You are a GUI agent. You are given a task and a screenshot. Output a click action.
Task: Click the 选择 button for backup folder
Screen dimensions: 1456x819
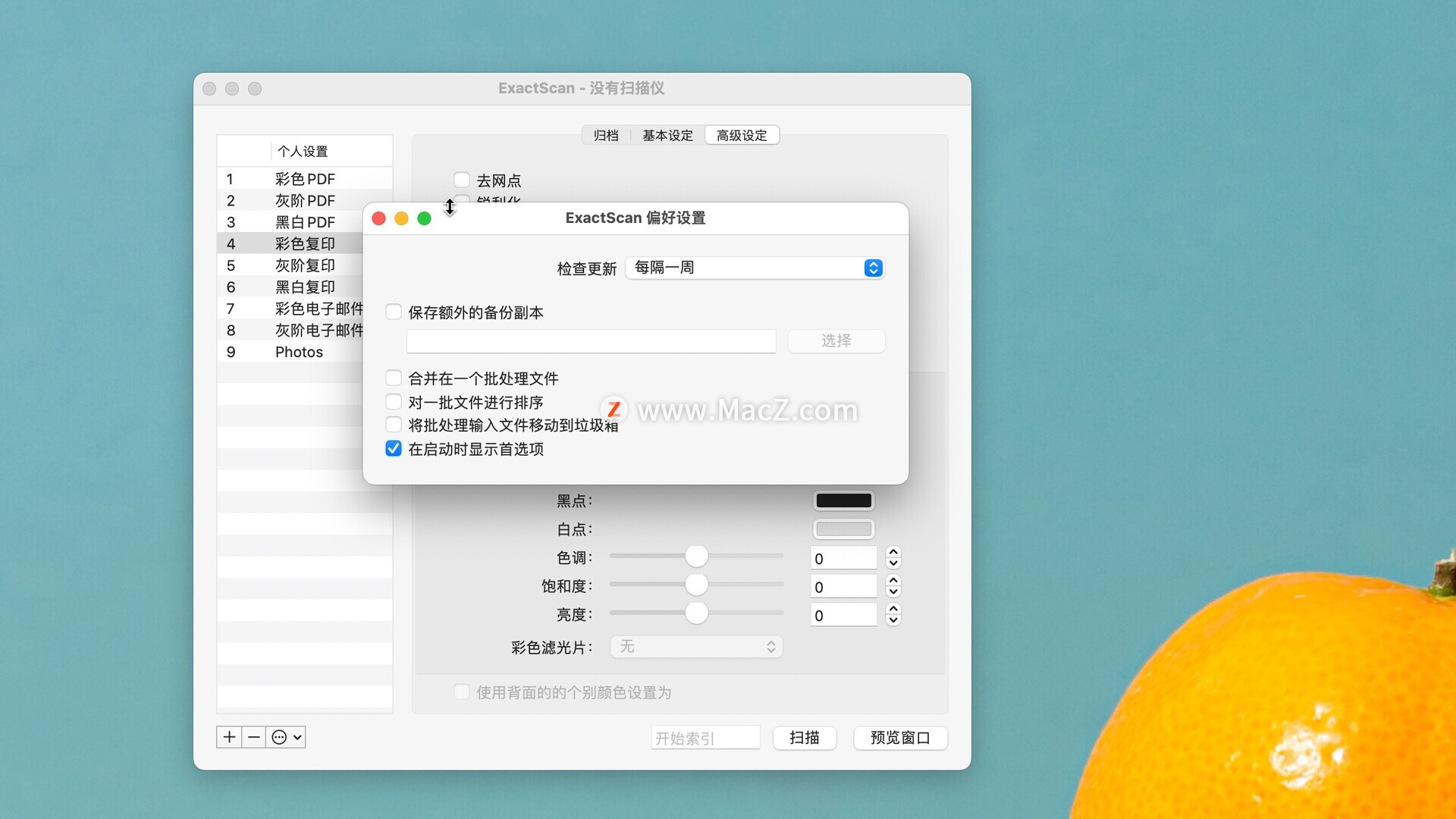click(x=836, y=341)
